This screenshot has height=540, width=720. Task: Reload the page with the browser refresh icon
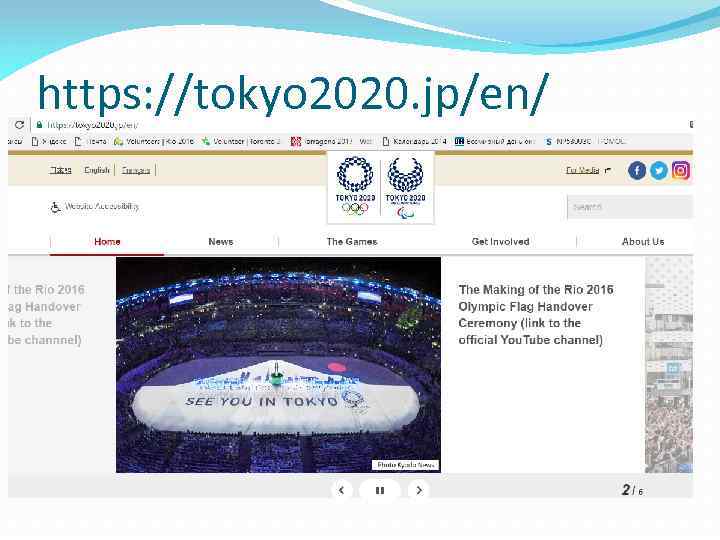pos(19,125)
